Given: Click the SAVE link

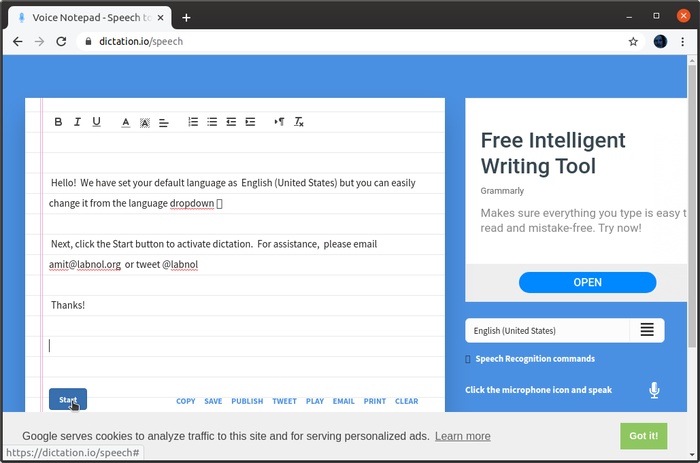Looking at the screenshot, I should (x=213, y=401).
